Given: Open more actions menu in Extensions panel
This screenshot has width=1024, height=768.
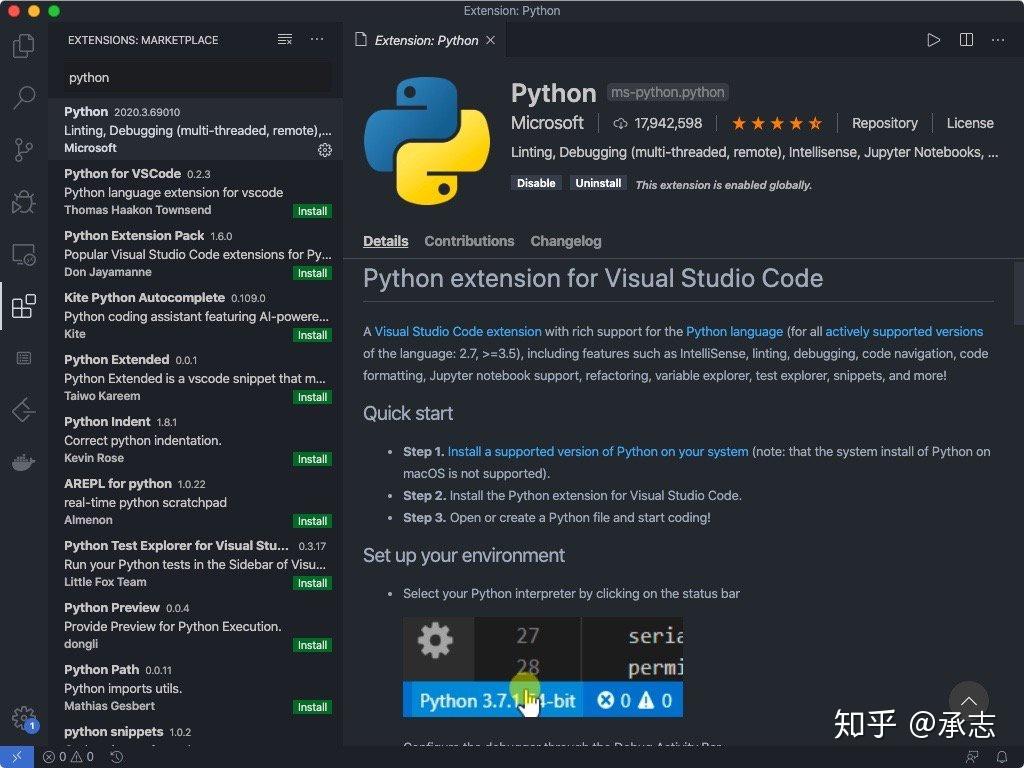Looking at the screenshot, I should click(x=317, y=39).
